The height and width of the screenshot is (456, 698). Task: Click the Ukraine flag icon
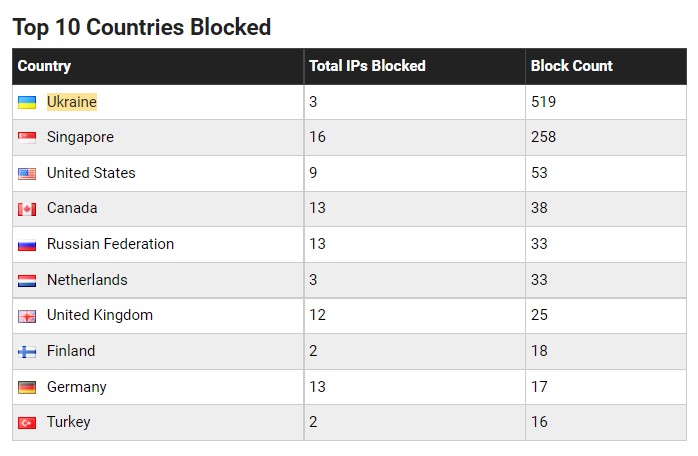coord(27,102)
